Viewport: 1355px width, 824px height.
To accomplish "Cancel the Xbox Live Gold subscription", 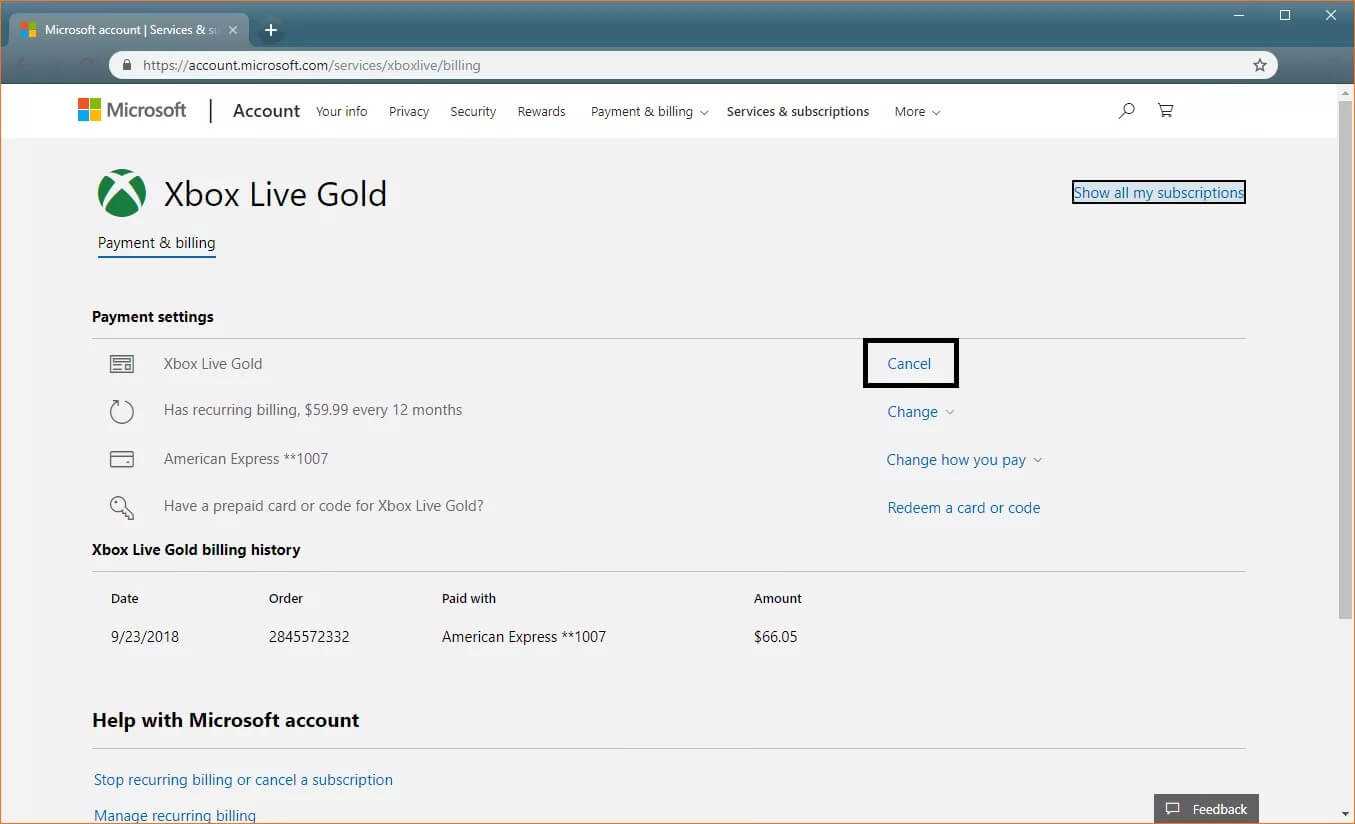I will tap(909, 364).
